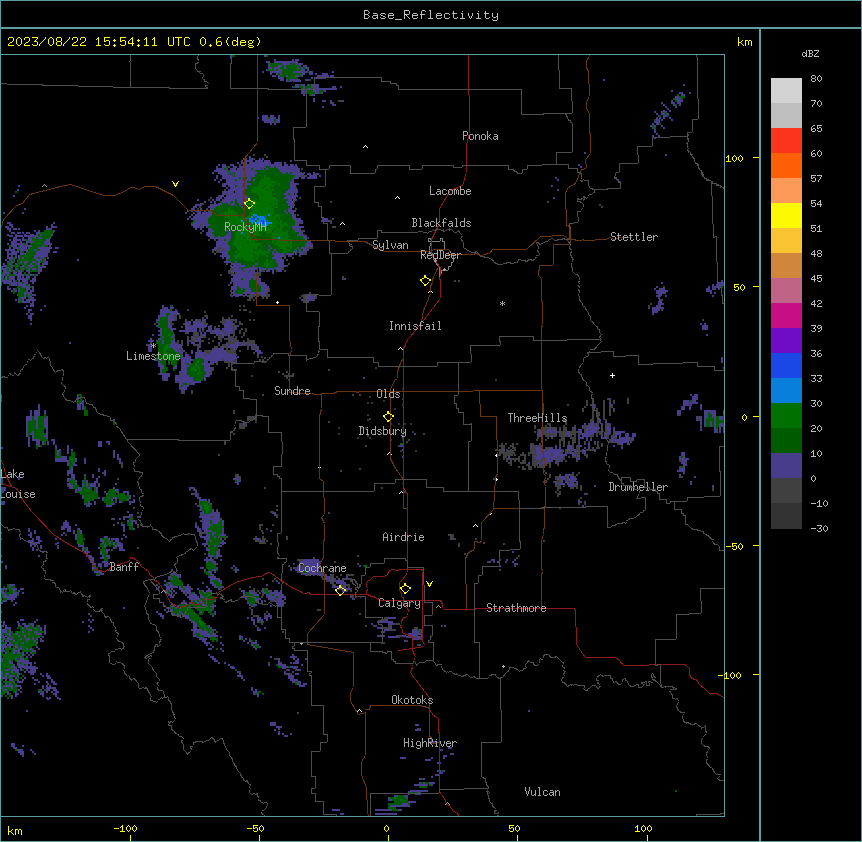The width and height of the screenshot is (862, 842).
Task: Click the Blackfalds city label
Action: (x=441, y=223)
